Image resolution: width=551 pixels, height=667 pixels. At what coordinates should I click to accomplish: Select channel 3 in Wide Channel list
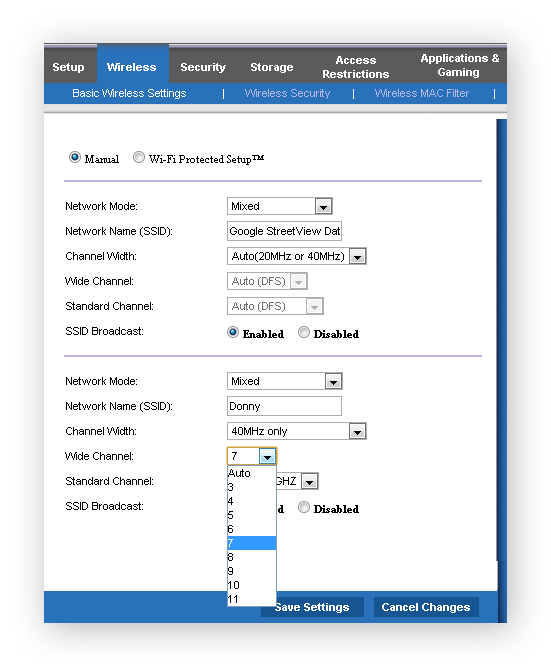click(252, 487)
